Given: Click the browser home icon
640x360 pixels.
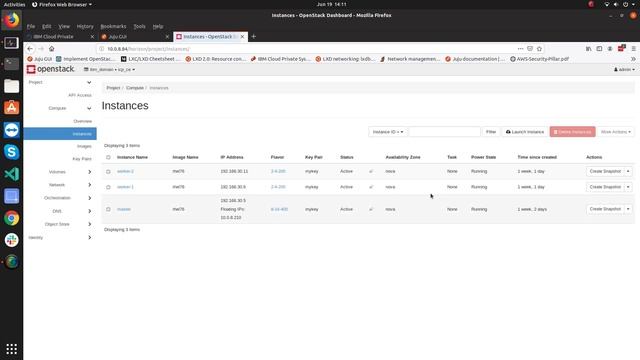Looking at the screenshot, I should [x=51, y=49].
